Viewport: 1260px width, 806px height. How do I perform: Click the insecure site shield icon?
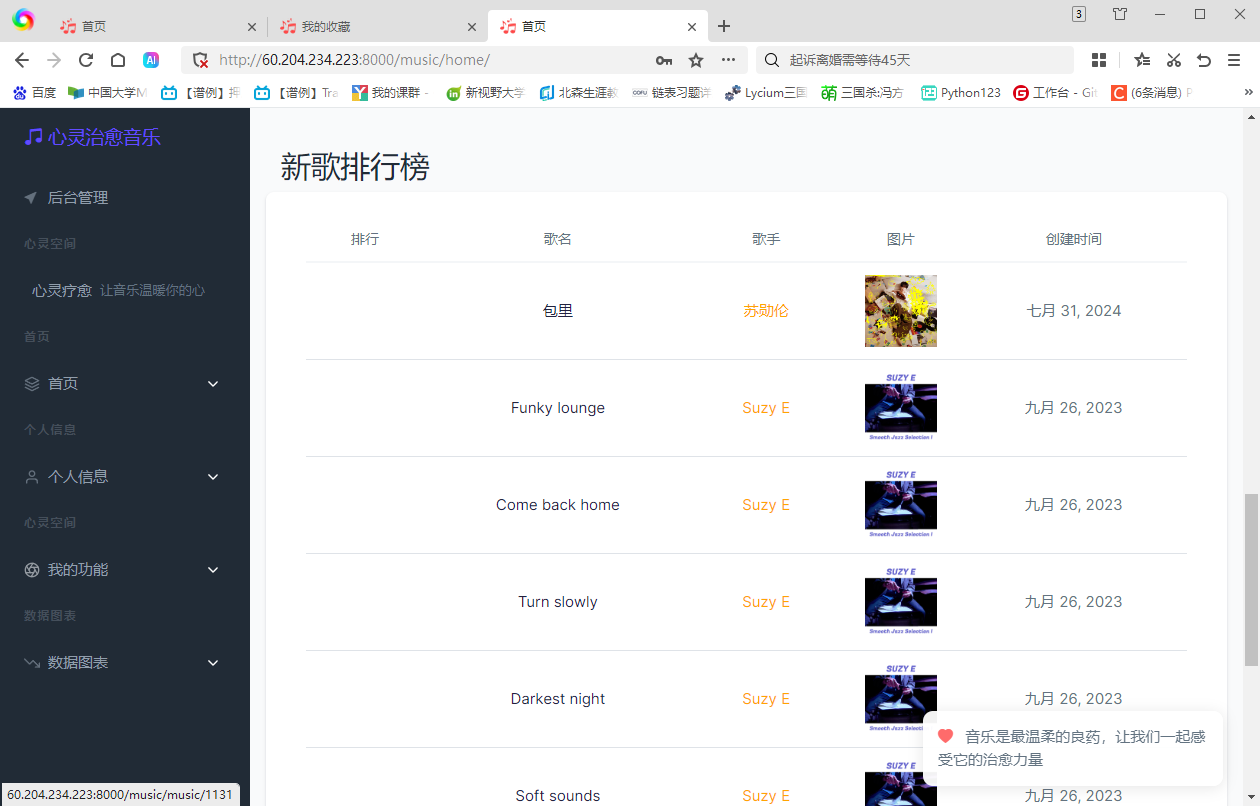point(200,60)
